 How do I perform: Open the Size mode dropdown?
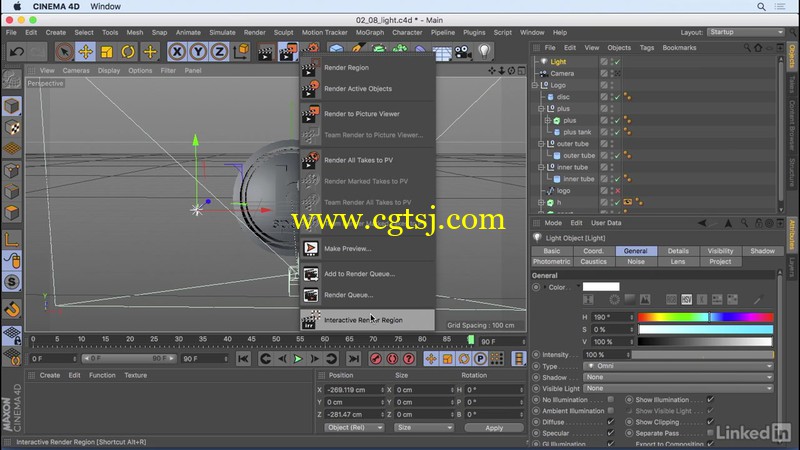[424, 428]
